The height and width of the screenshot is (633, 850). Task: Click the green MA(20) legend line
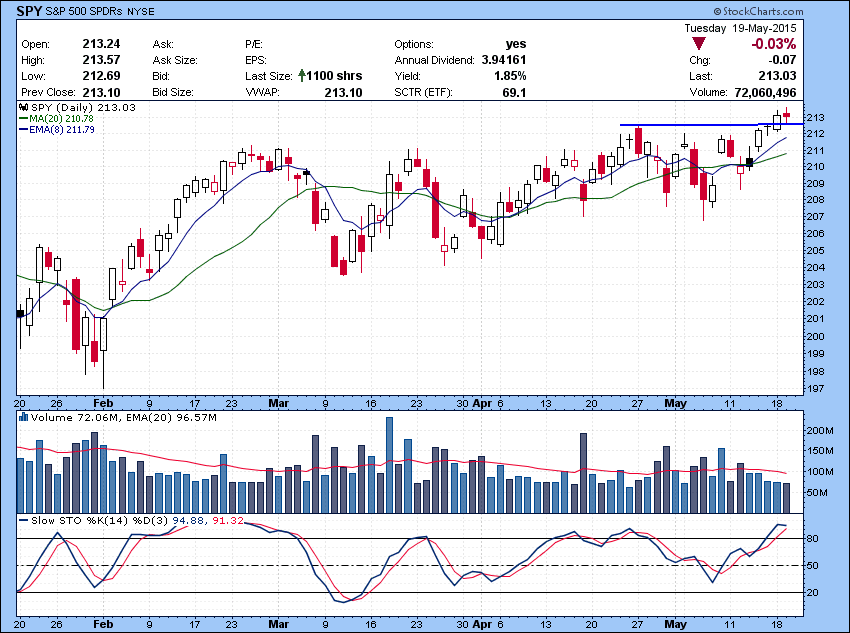(23, 119)
